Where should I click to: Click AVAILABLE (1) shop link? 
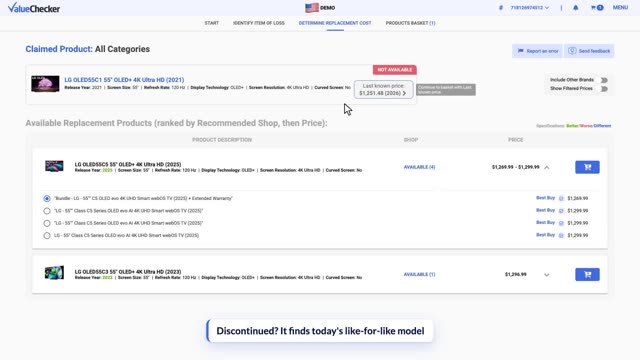click(419, 274)
